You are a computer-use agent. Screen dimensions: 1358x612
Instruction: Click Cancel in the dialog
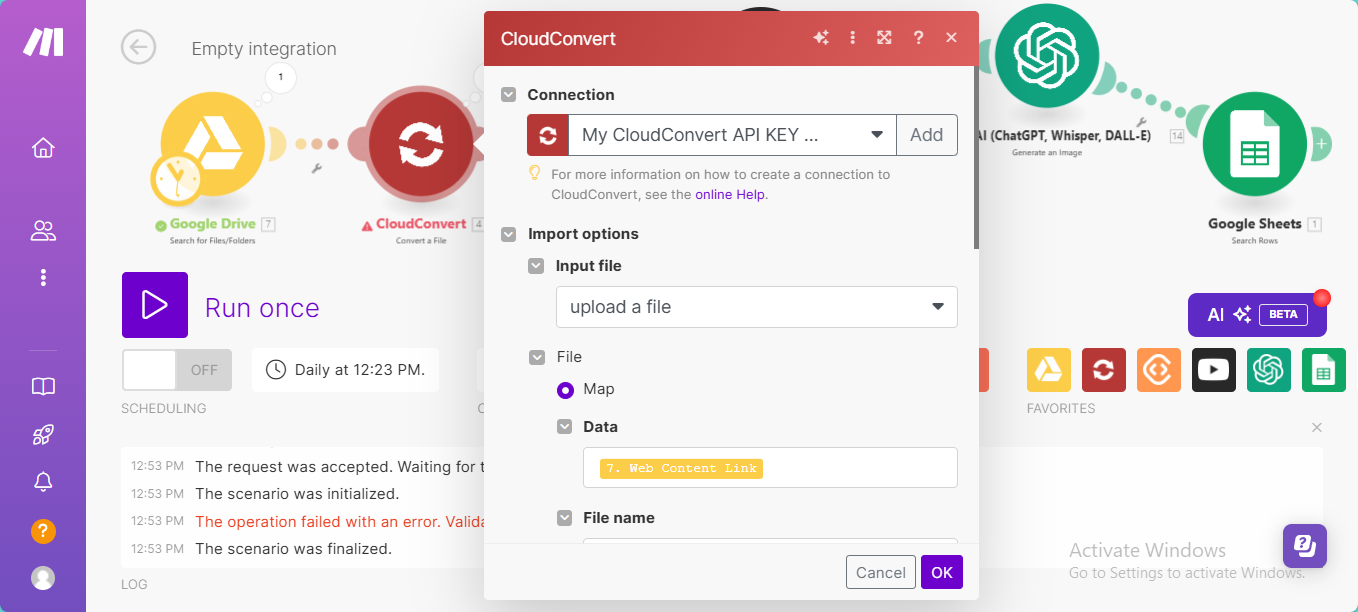point(881,572)
